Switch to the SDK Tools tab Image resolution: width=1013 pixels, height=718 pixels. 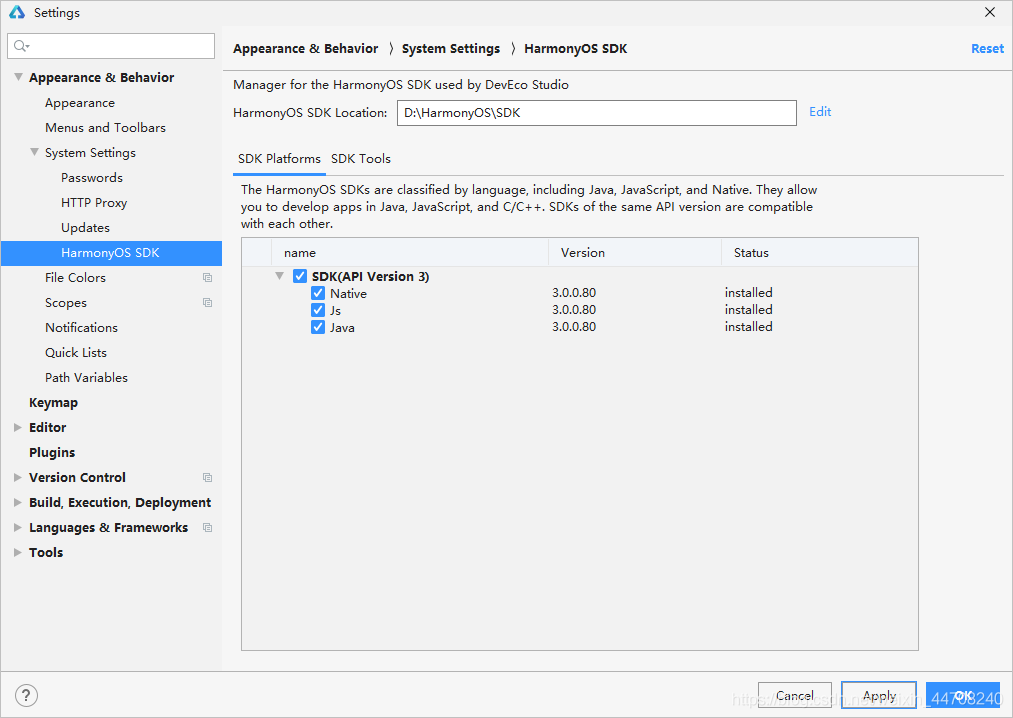361,159
